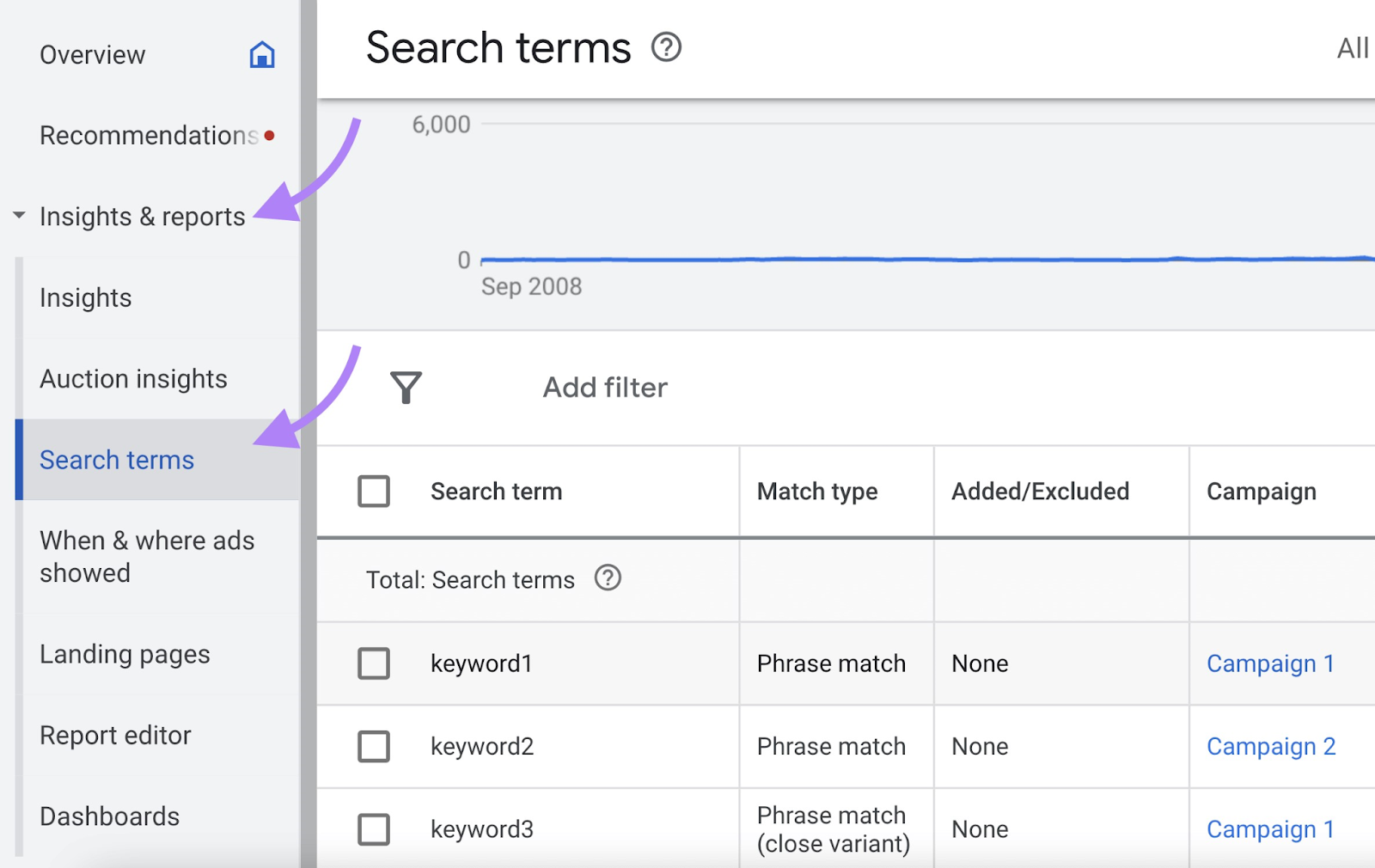Open Campaign 2 link
This screenshot has height=868, width=1375.
tap(1271, 746)
